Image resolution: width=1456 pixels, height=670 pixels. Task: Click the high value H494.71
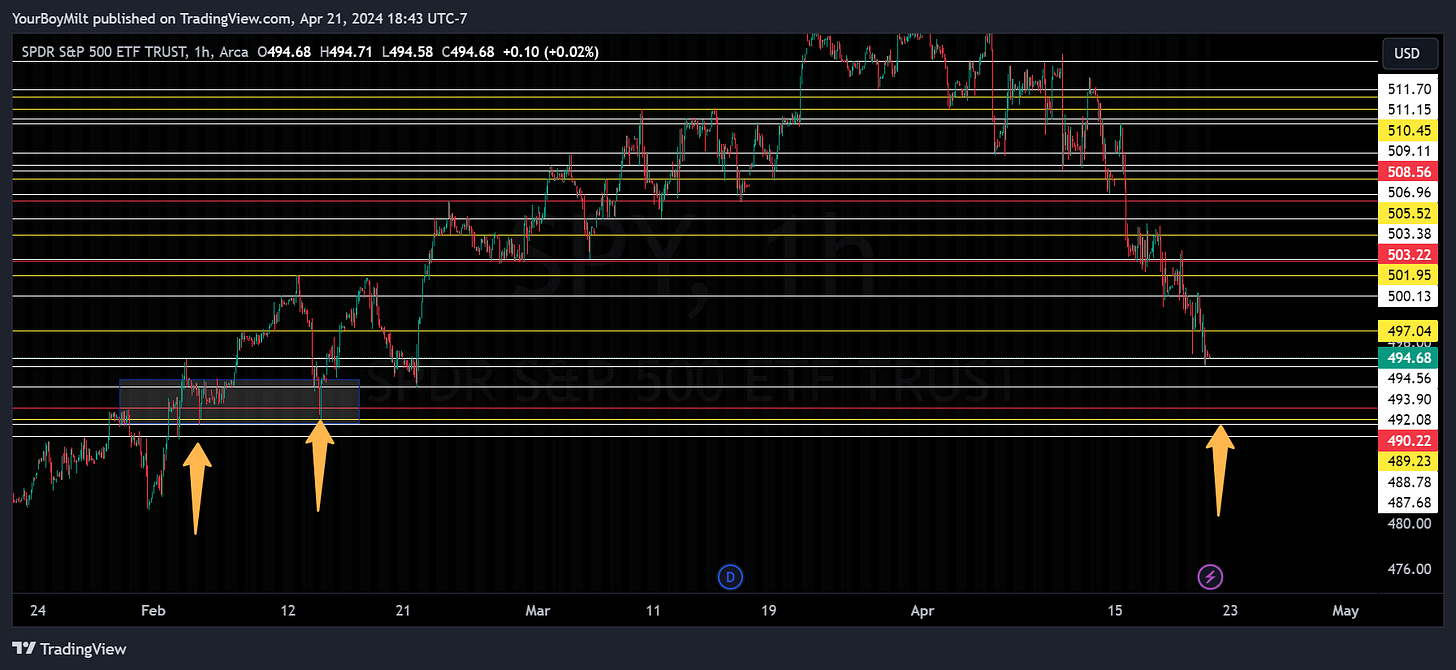[346, 51]
